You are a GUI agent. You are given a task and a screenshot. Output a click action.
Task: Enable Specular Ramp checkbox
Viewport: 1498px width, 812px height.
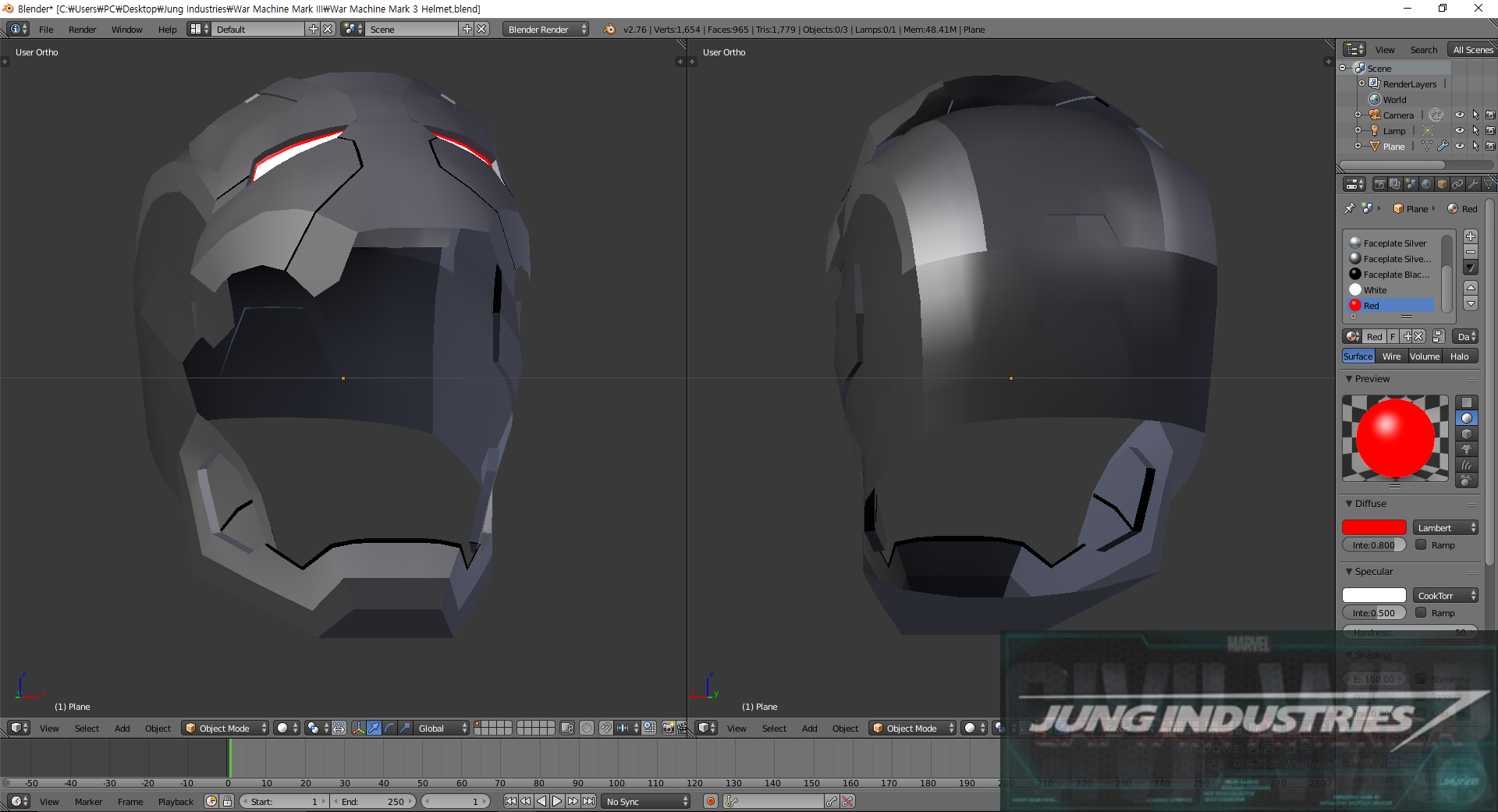click(x=1421, y=612)
